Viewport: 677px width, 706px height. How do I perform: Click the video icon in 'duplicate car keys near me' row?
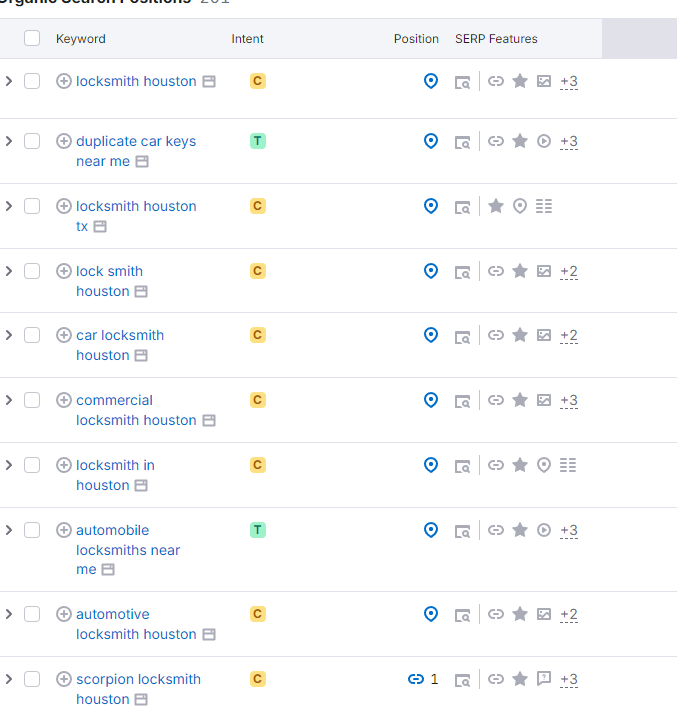click(x=544, y=141)
